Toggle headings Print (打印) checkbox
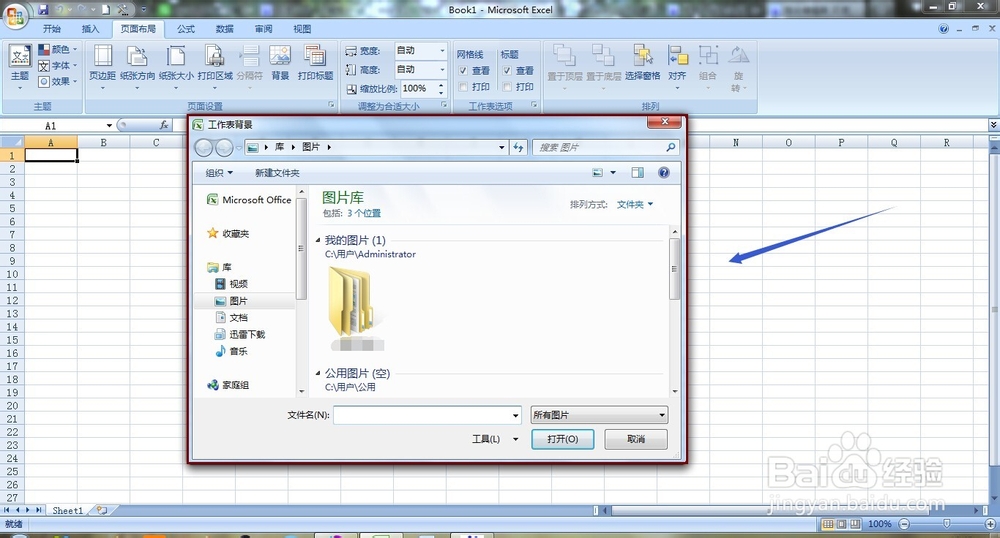The width and height of the screenshot is (1000, 538). tap(507, 87)
